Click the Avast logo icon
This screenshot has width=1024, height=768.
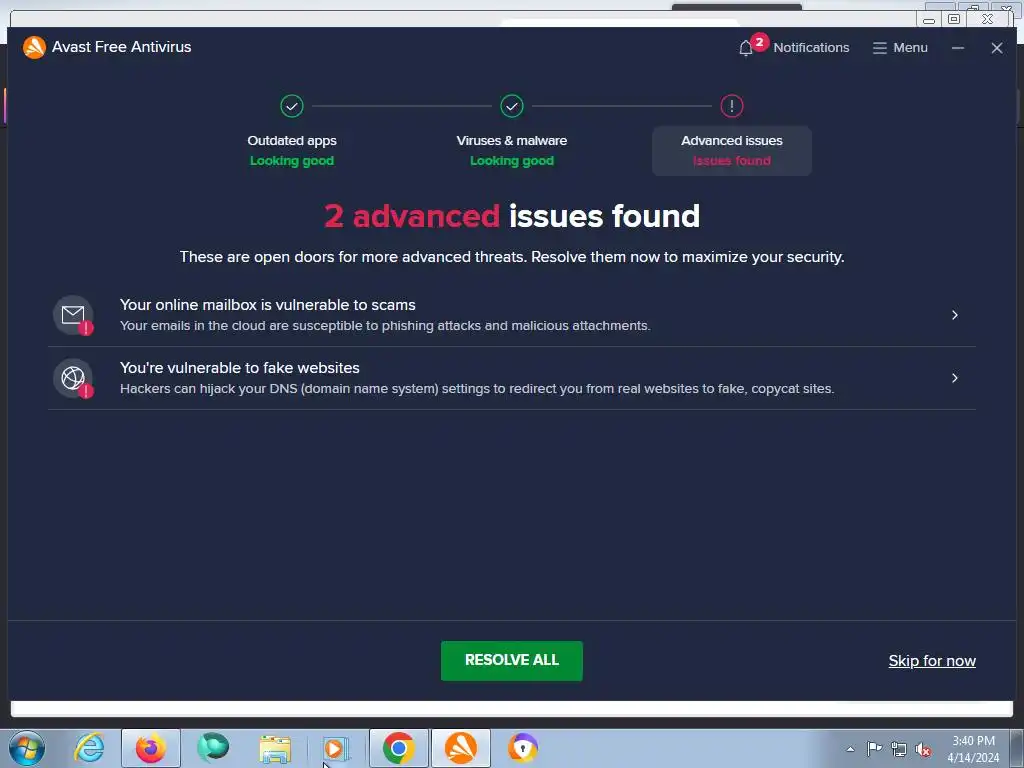tap(34, 47)
